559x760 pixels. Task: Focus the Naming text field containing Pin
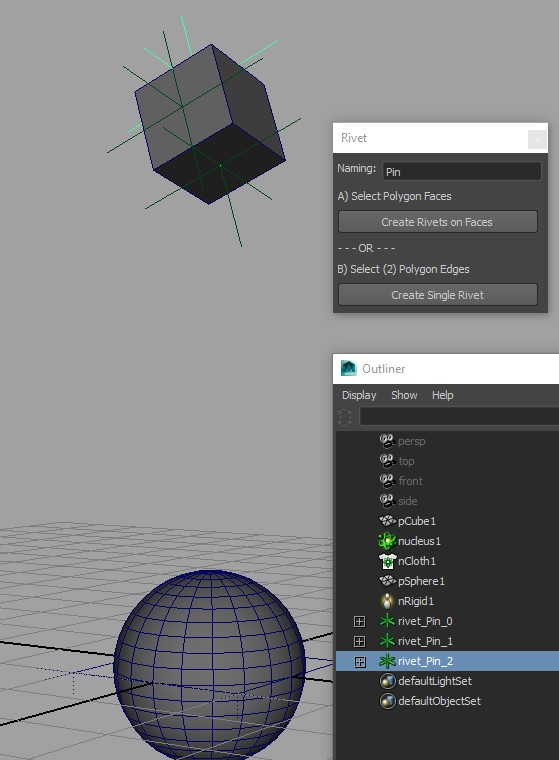pyautogui.click(x=462, y=172)
